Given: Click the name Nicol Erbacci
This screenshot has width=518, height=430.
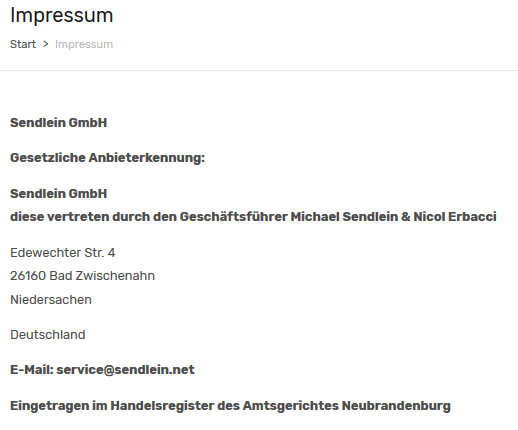Looking at the screenshot, I should click(455, 217).
